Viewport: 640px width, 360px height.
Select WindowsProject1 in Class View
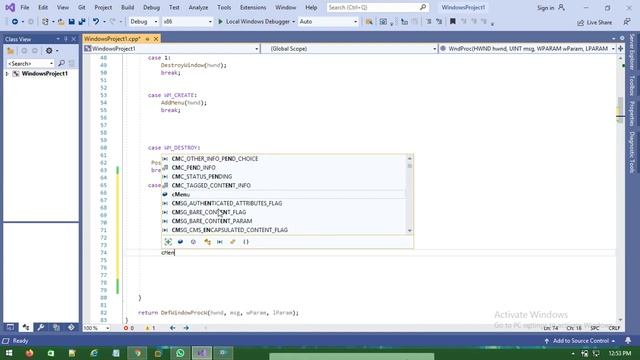[44, 74]
